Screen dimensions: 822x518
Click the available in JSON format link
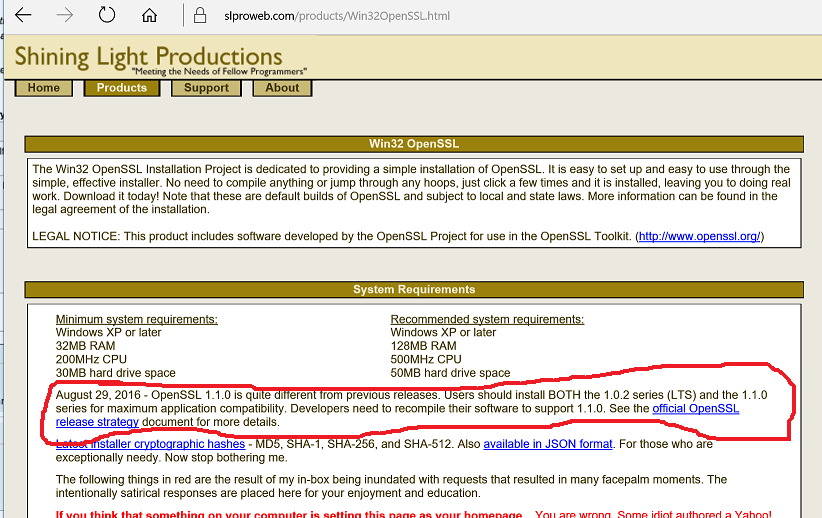[x=547, y=444]
